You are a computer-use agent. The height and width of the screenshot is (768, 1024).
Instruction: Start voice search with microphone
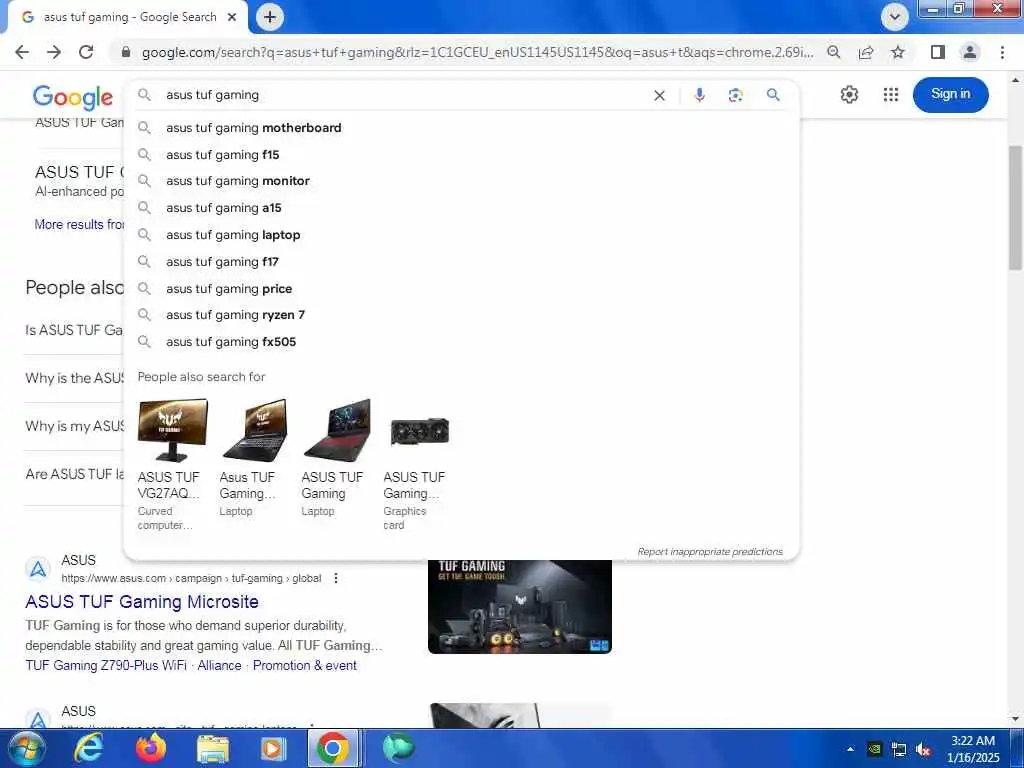[699, 95]
